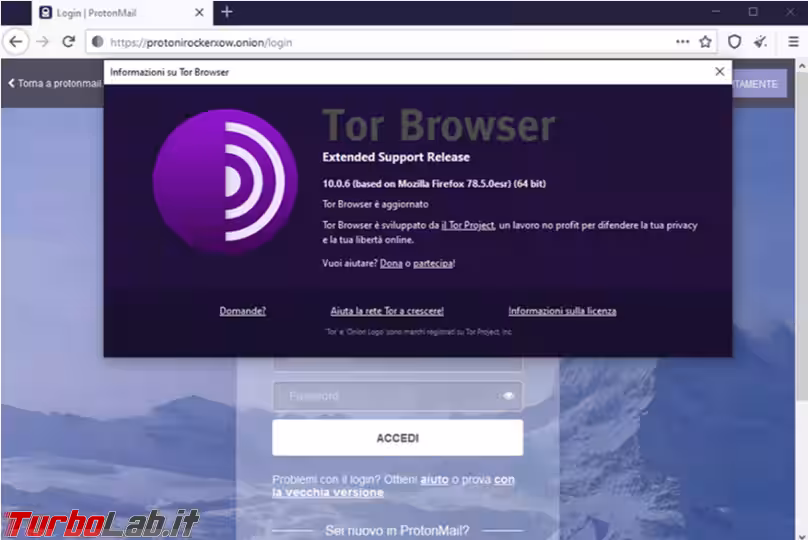The width and height of the screenshot is (808, 540).
Task: Click the partecipa link
Action: (433, 263)
